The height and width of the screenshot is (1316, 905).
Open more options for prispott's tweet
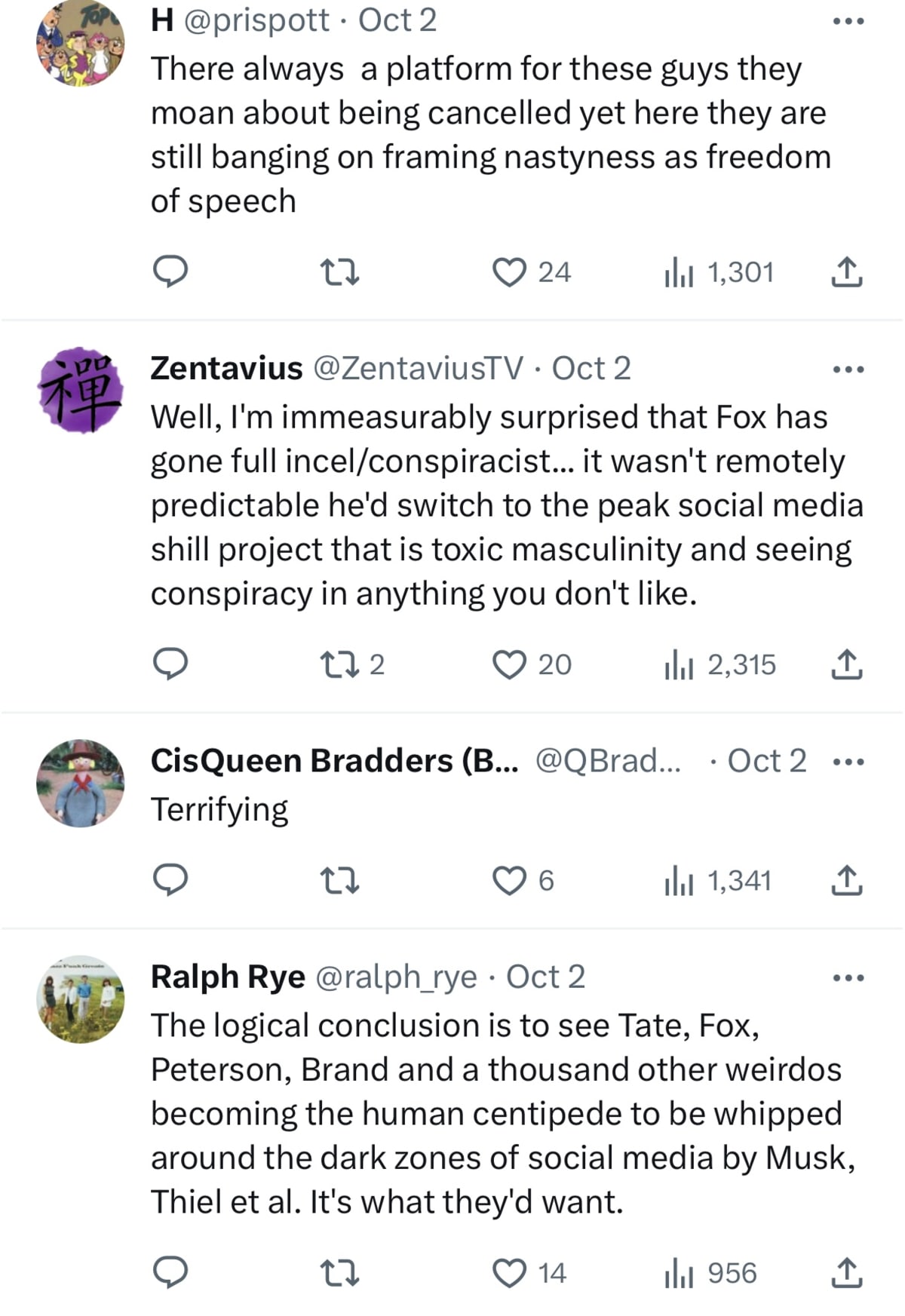pyautogui.click(x=848, y=21)
